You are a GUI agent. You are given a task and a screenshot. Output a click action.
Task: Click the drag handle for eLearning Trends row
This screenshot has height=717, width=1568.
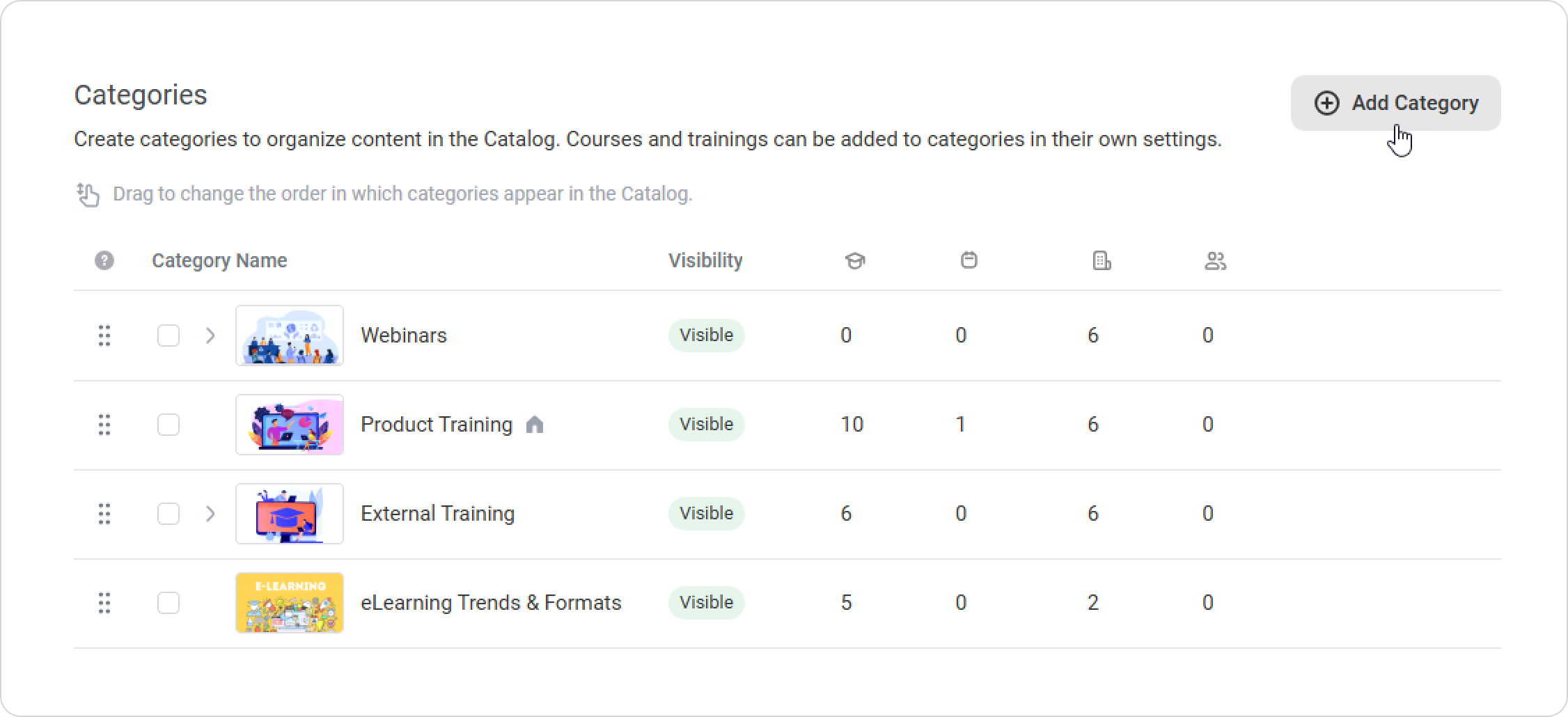104,603
